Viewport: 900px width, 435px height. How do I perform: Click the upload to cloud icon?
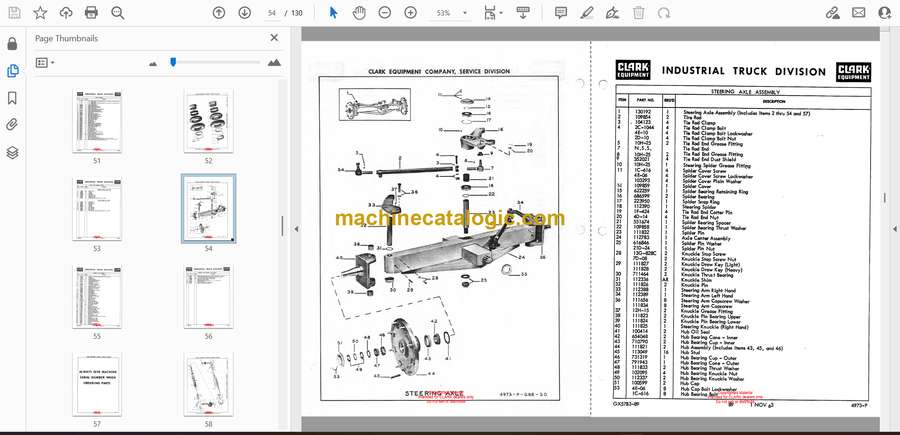(66, 13)
